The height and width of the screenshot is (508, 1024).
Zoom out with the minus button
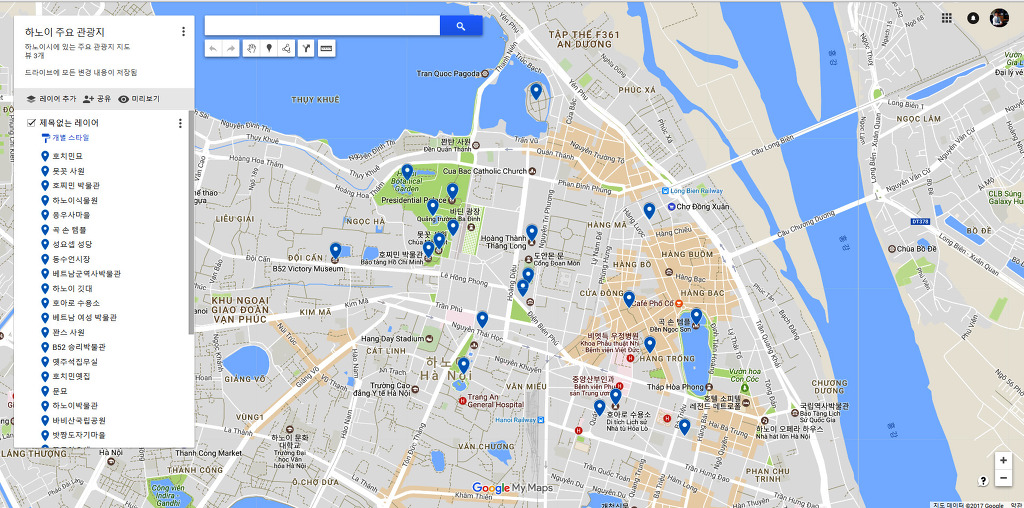tap(1003, 478)
